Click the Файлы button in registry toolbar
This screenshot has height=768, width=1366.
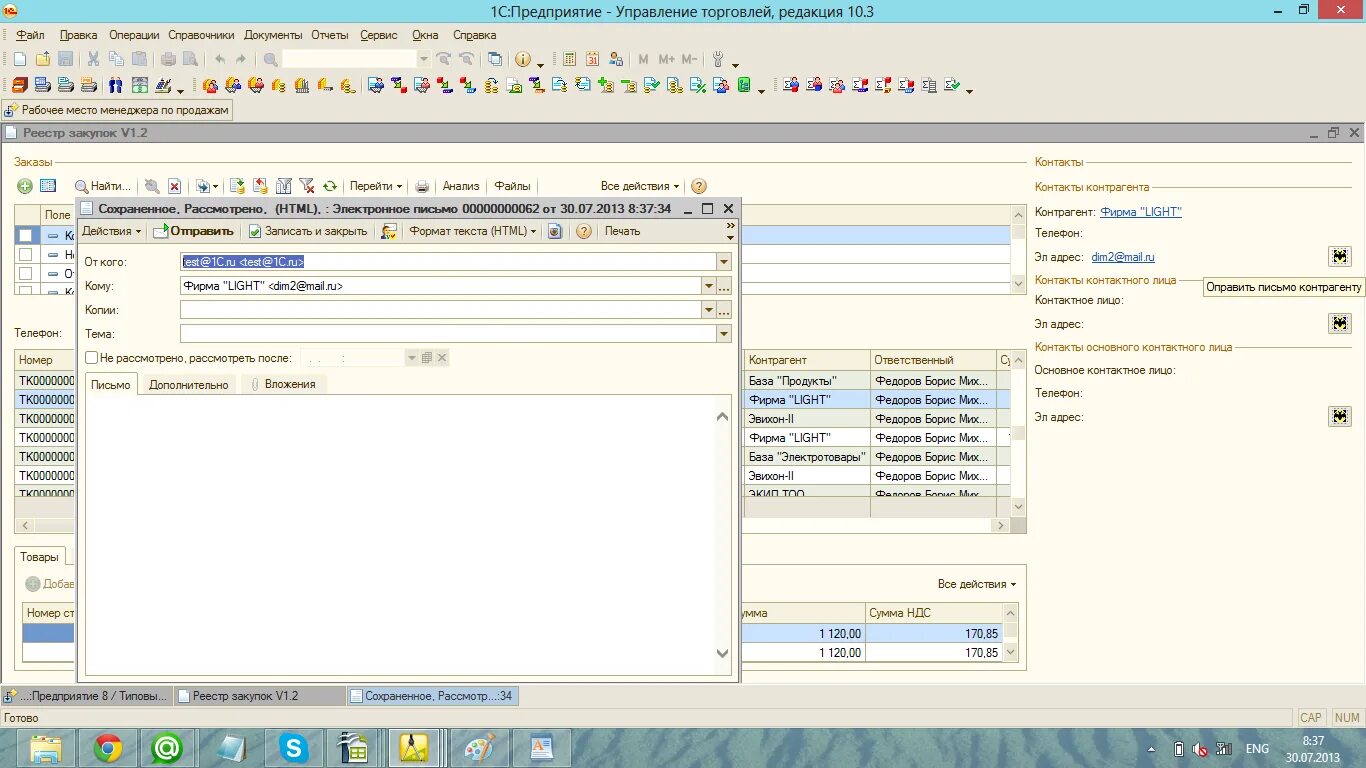pyautogui.click(x=512, y=186)
